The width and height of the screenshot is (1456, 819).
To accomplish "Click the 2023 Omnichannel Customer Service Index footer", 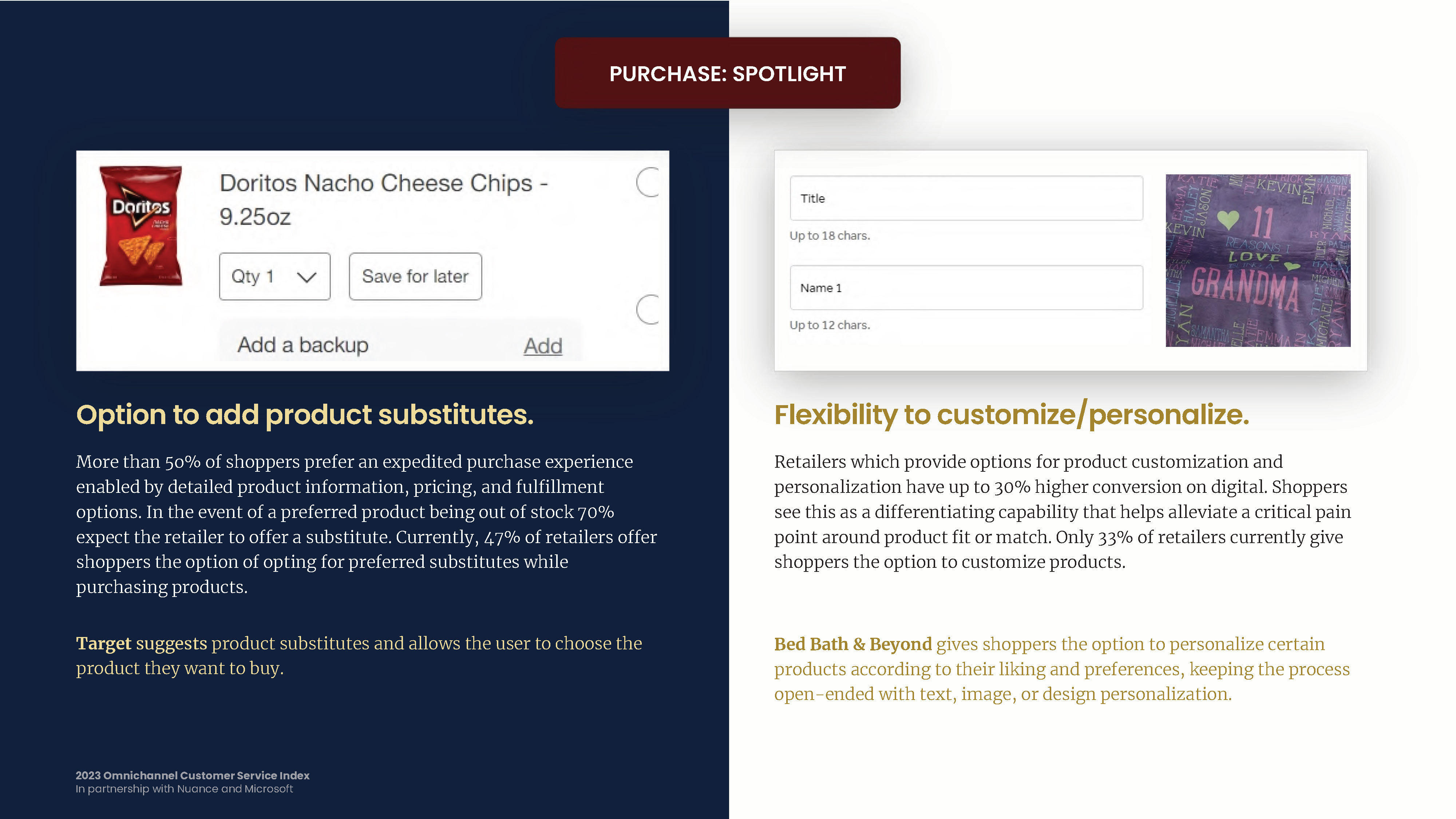I will tap(193, 775).
